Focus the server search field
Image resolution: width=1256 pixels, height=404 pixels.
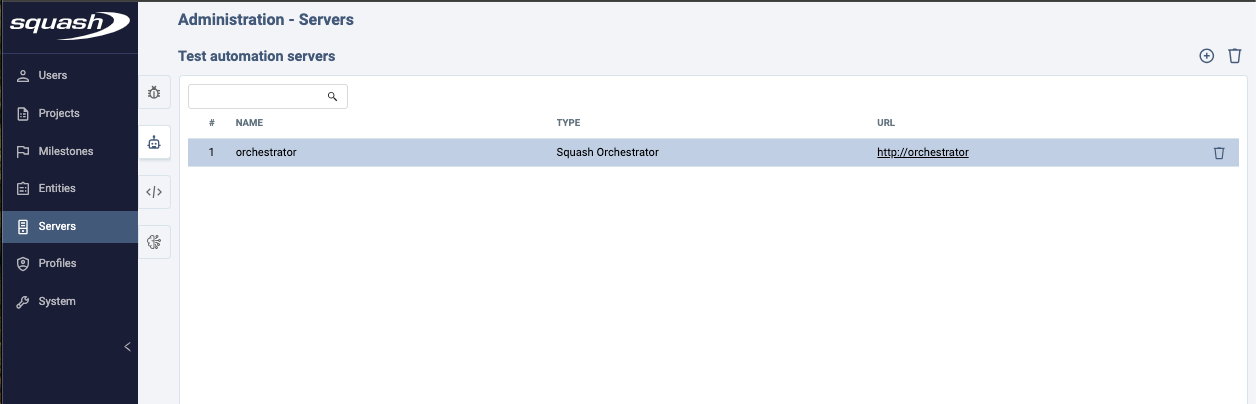[268, 96]
